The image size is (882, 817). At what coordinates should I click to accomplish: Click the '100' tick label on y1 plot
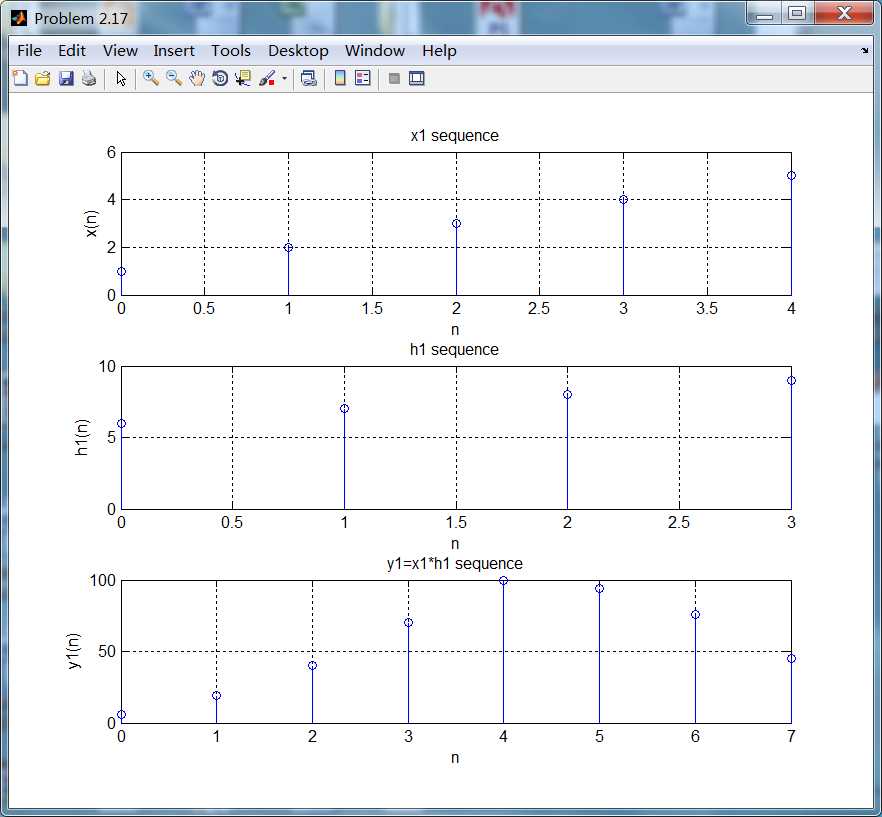coord(102,580)
